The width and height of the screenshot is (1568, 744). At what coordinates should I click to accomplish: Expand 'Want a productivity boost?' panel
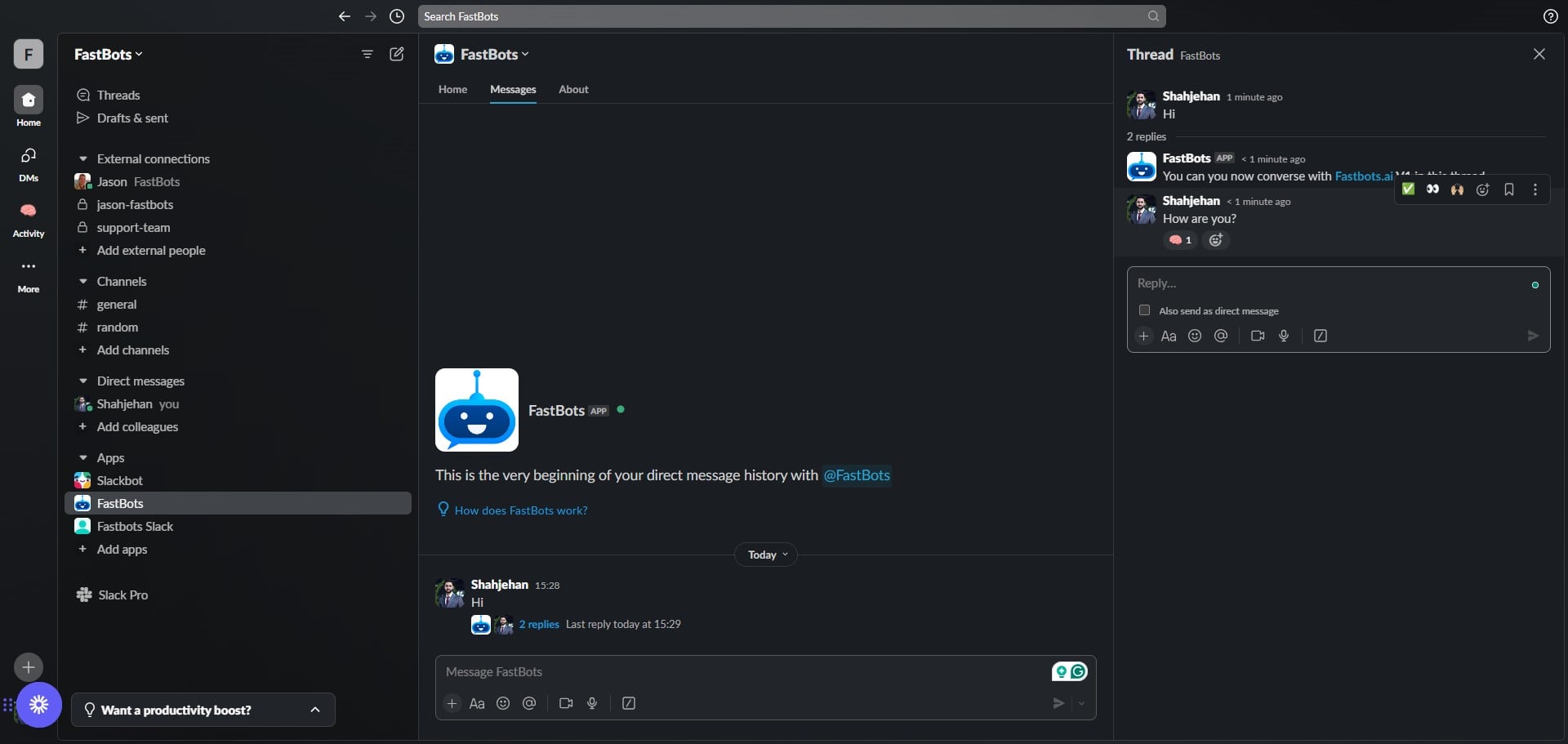coord(203,710)
